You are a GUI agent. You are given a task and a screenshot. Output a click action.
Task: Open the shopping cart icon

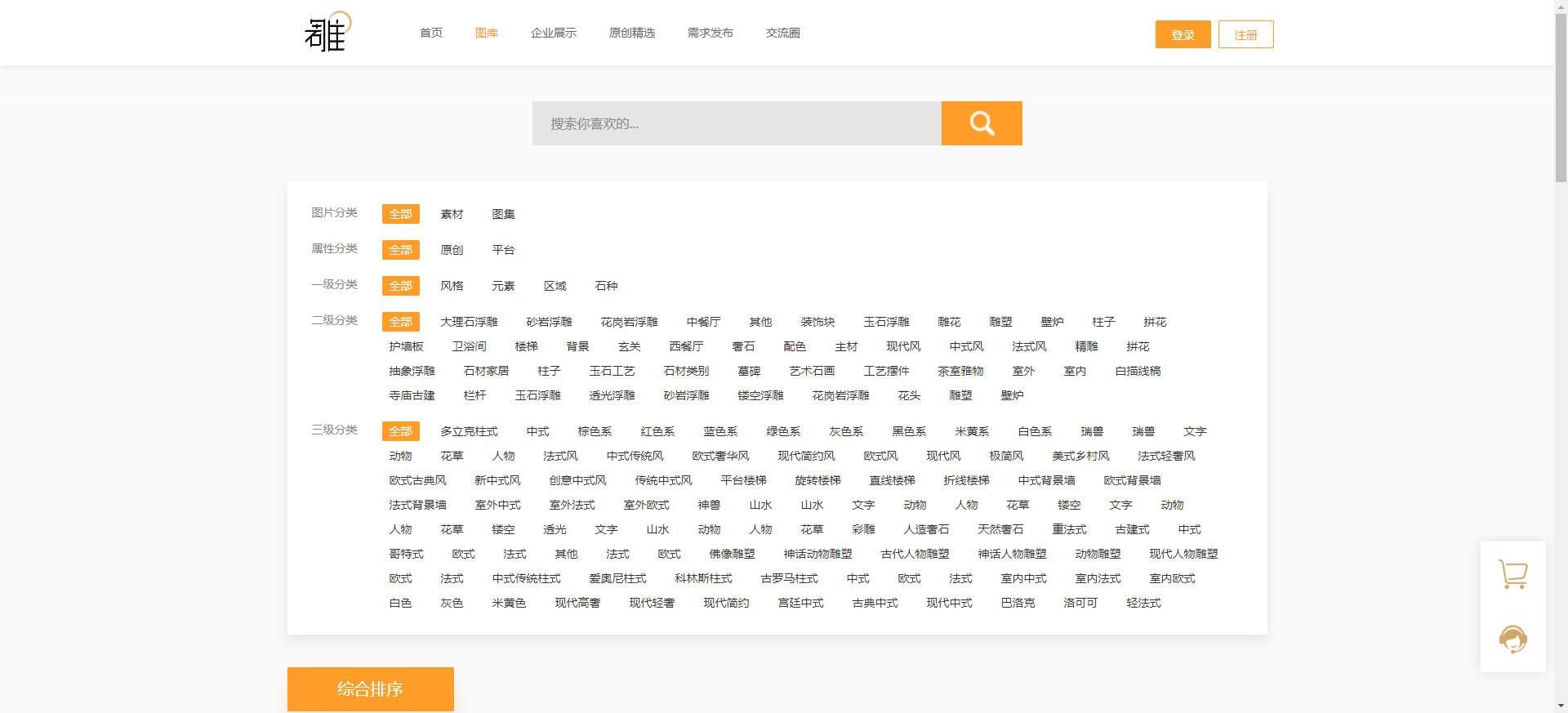point(1513,574)
